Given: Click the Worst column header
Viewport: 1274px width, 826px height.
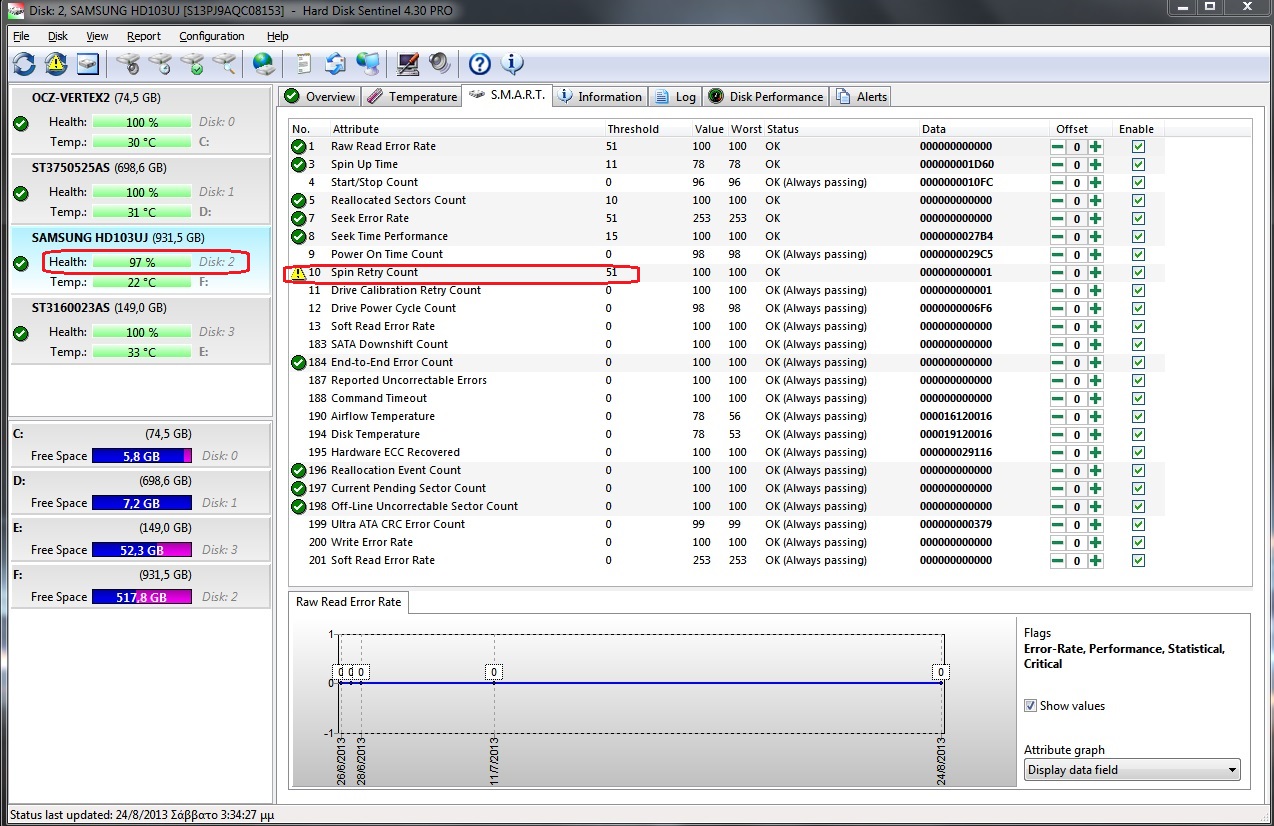Looking at the screenshot, I should pos(745,129).
